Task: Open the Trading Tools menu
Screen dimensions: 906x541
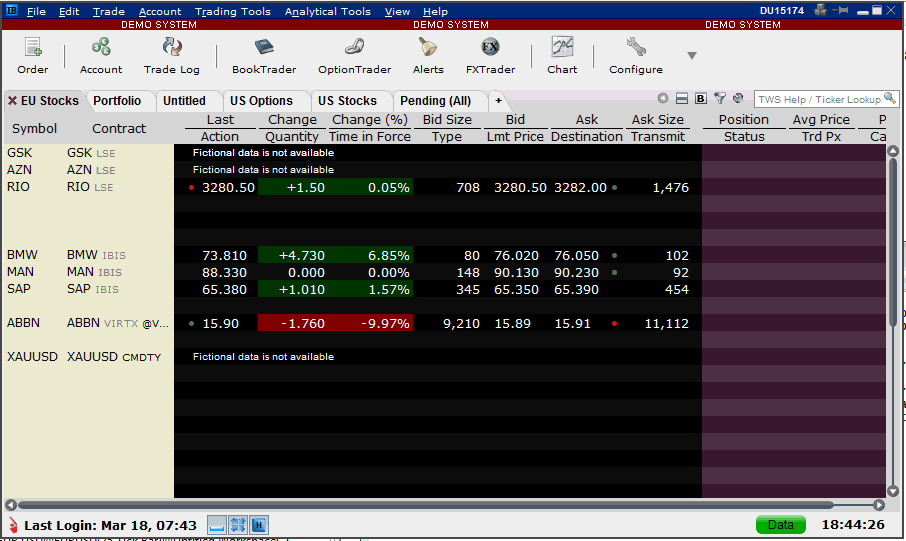Action: pyautogui.click(x=233, y=11)
